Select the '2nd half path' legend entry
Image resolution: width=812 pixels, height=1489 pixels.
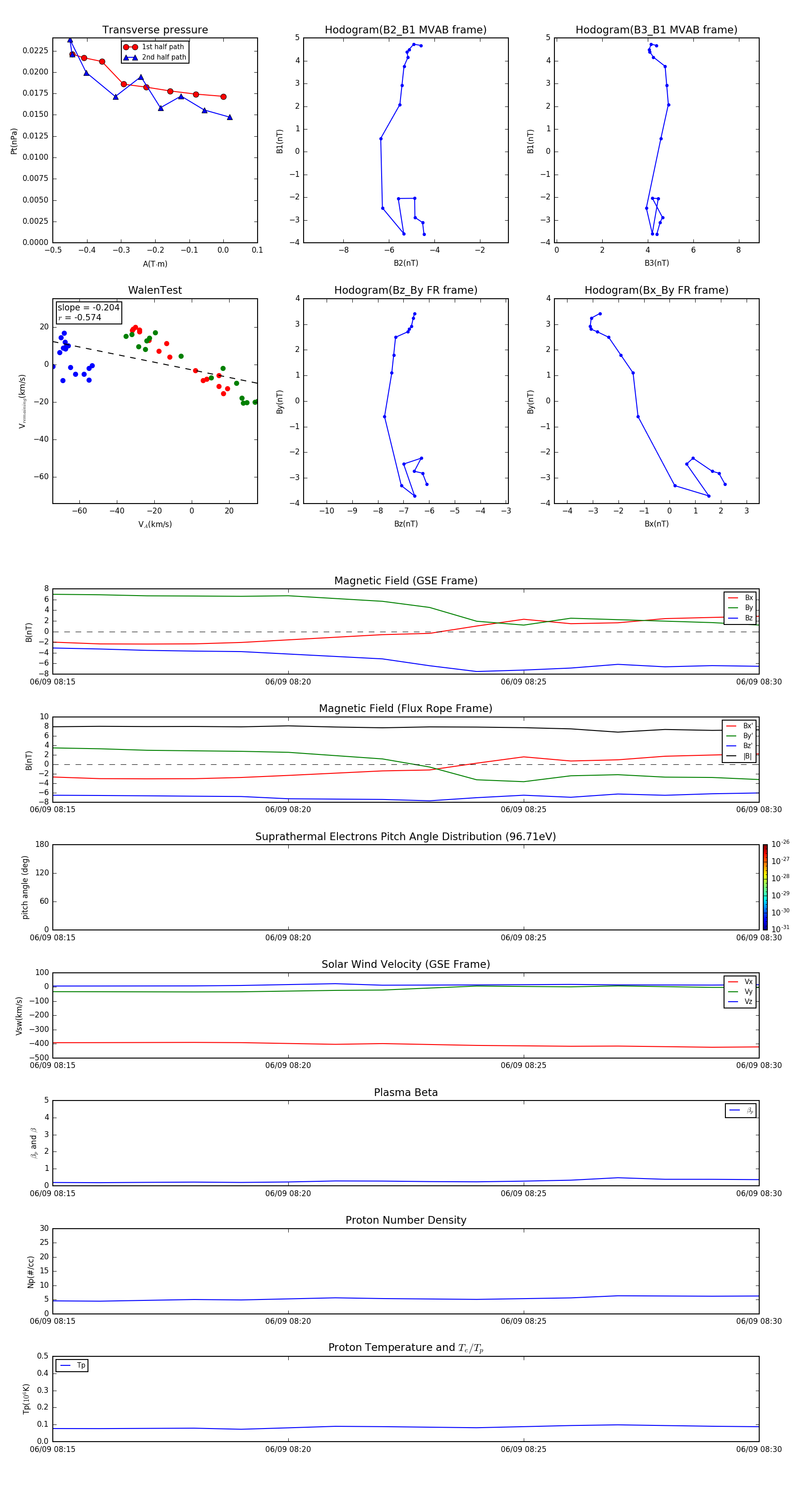(x=154, y=57)
